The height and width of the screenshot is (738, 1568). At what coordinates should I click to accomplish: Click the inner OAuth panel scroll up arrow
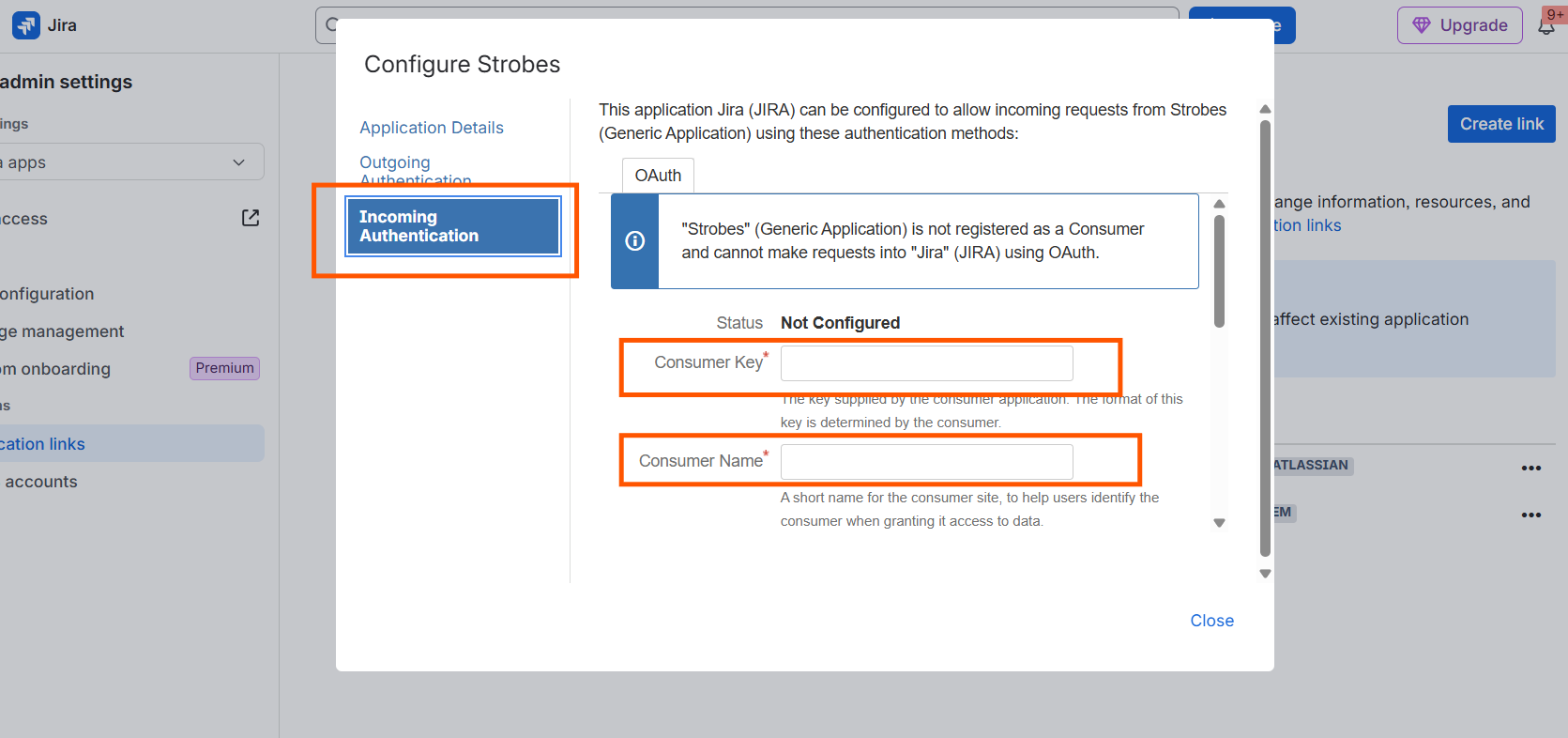point(1219,204)
